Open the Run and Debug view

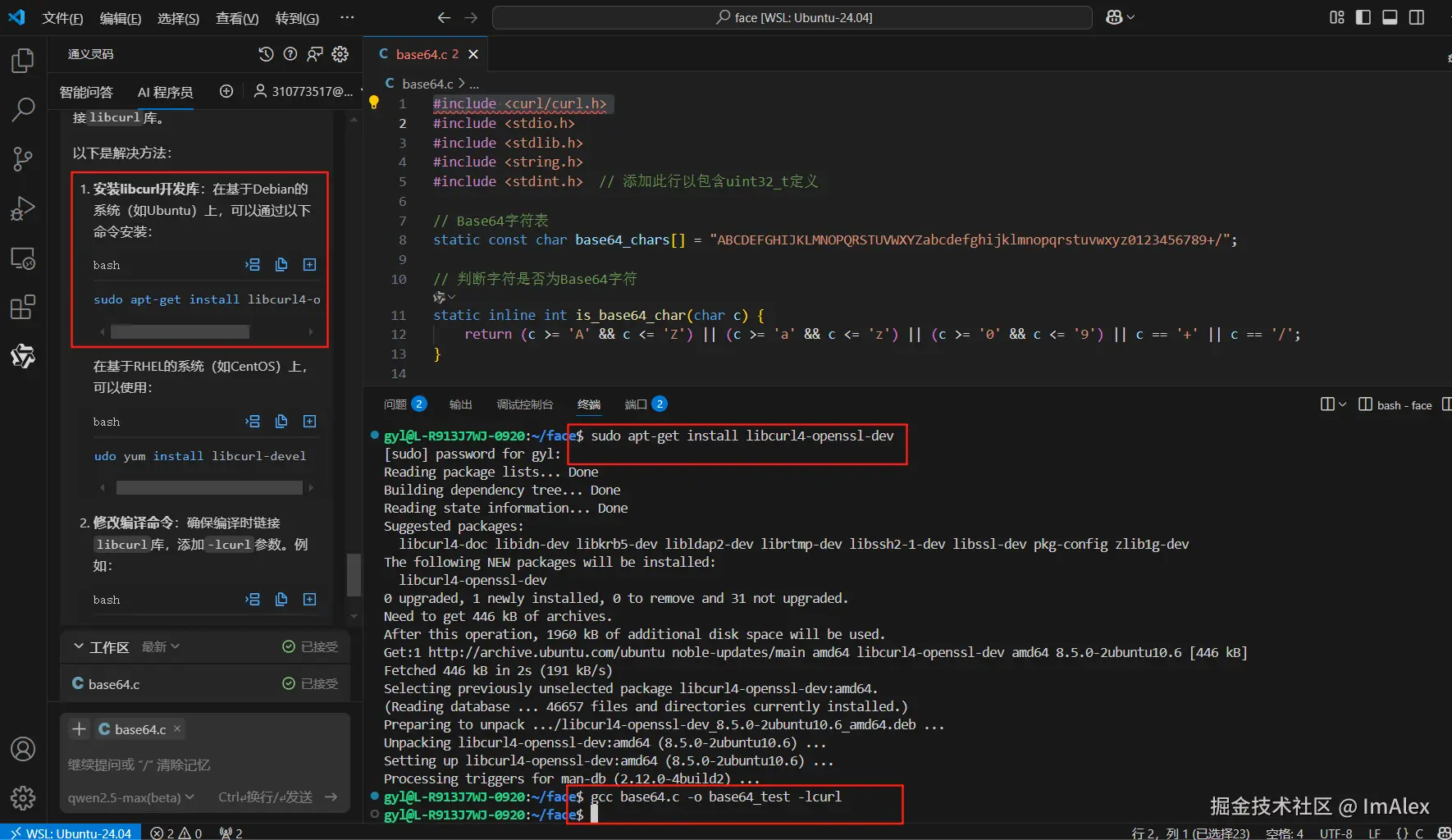tap(23, 209)
